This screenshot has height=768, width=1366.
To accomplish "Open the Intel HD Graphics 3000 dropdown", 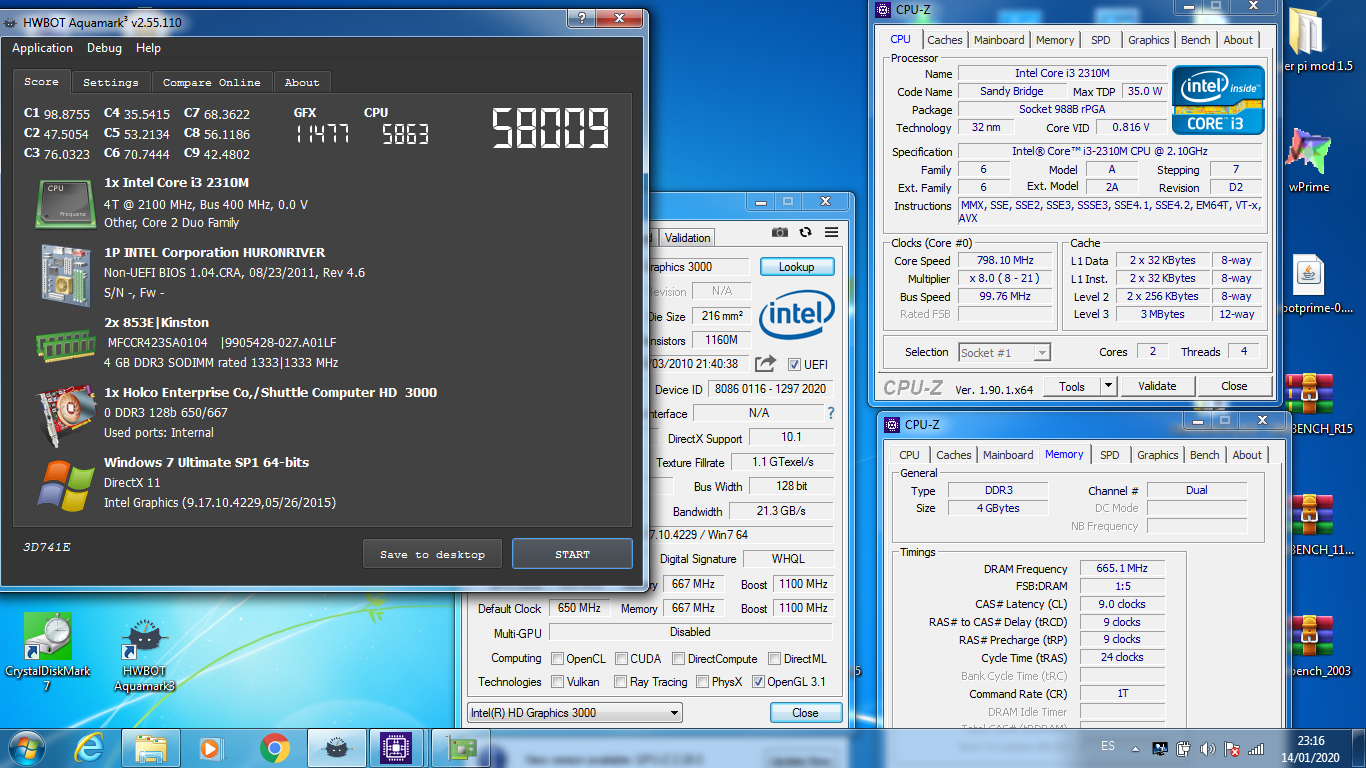I will point(575,713).
